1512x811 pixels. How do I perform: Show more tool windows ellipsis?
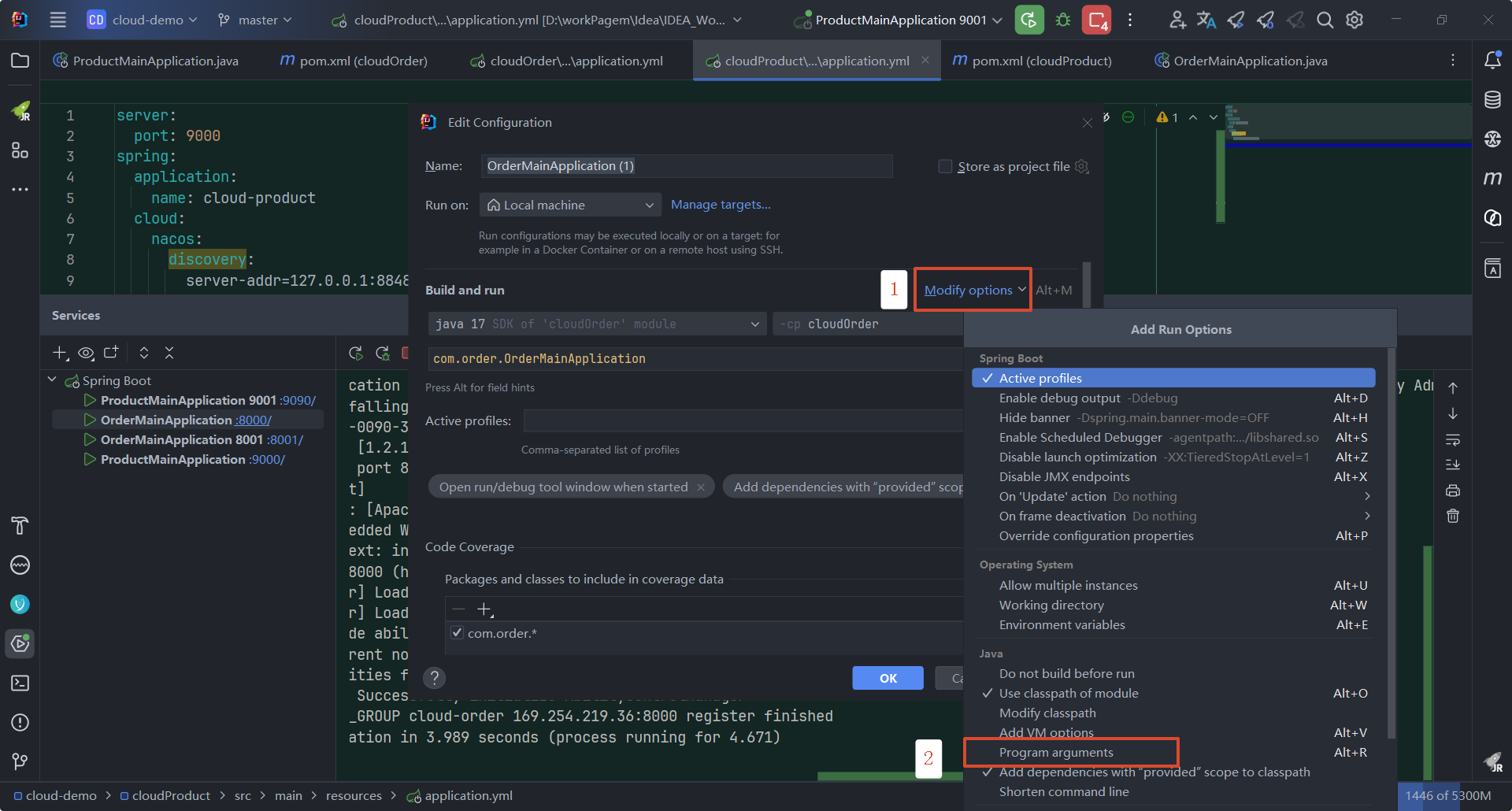tap(20, 189)
